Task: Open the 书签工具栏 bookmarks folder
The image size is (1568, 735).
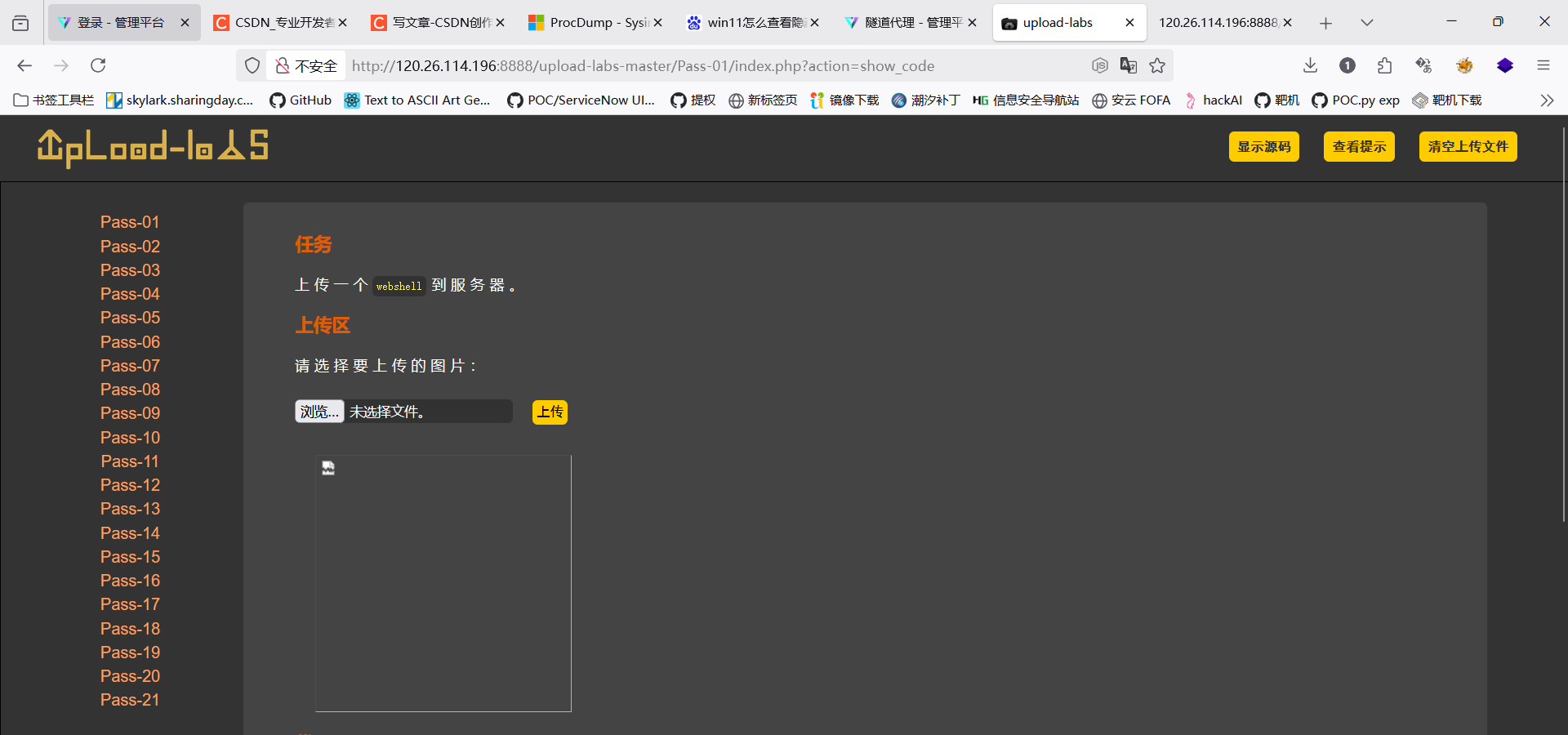Action: tap(54, 100)
